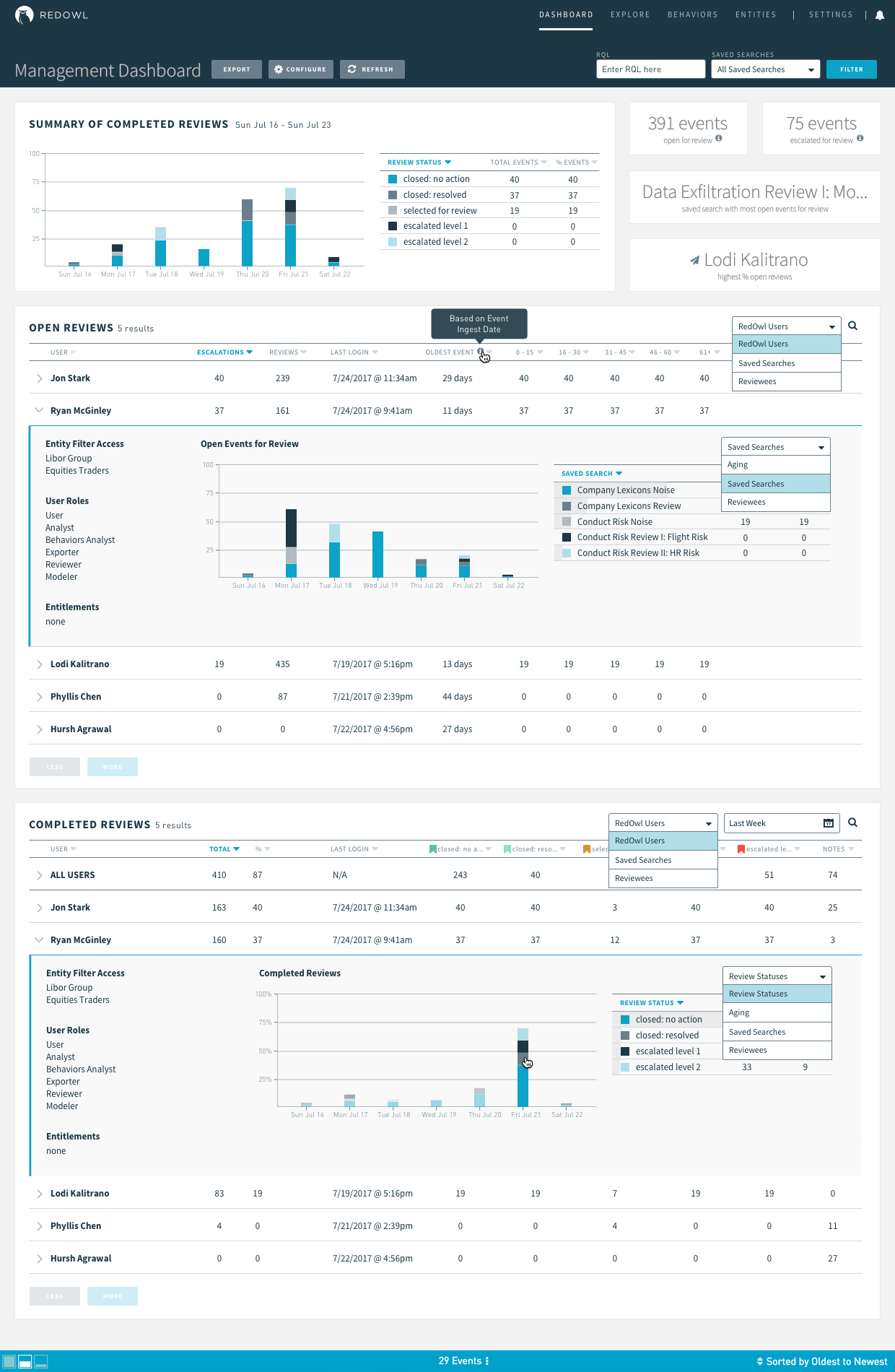
Task: Choose Reviewees in Open Reviews dropdown list
Action: [787, 381]
